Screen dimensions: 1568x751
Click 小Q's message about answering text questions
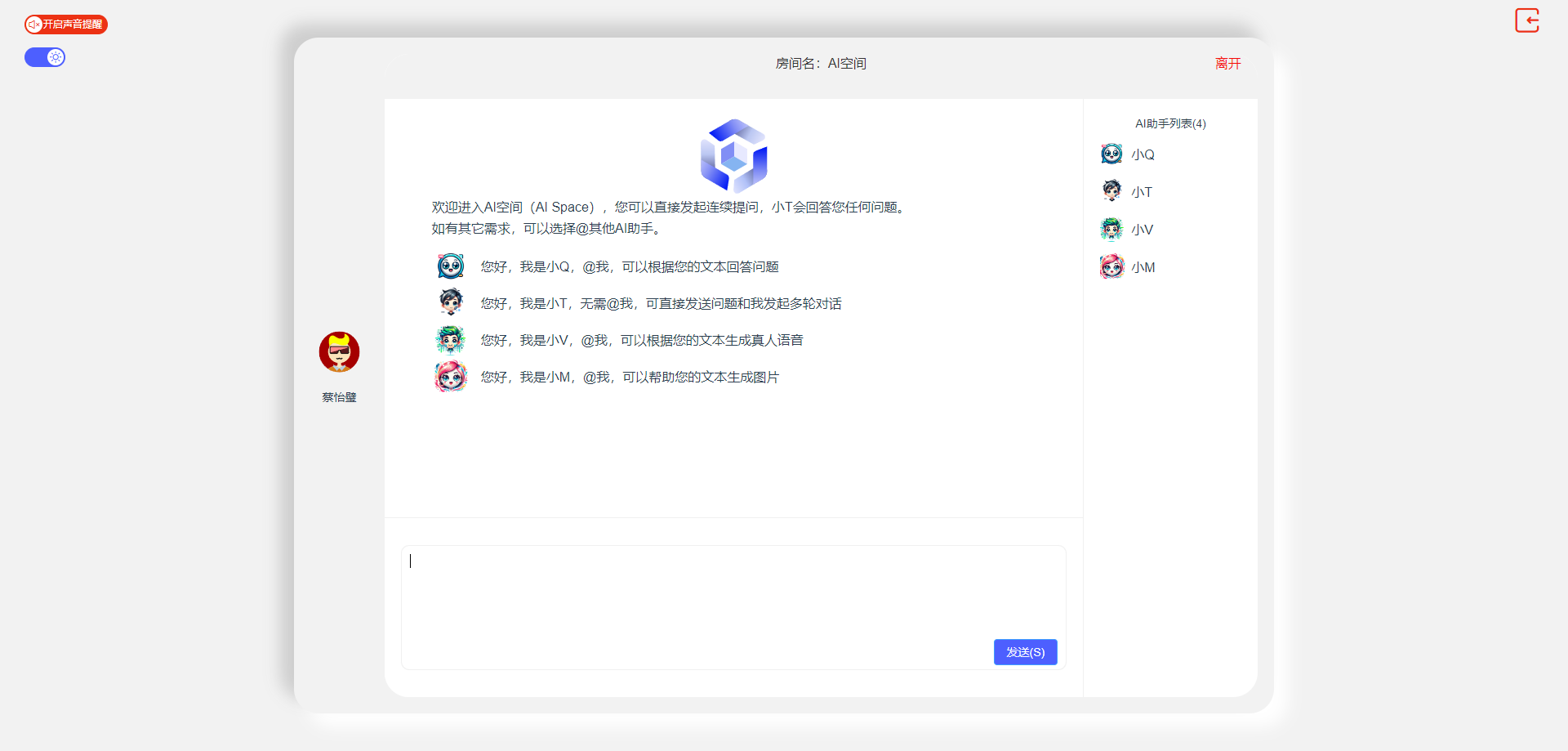pos(630,267)
